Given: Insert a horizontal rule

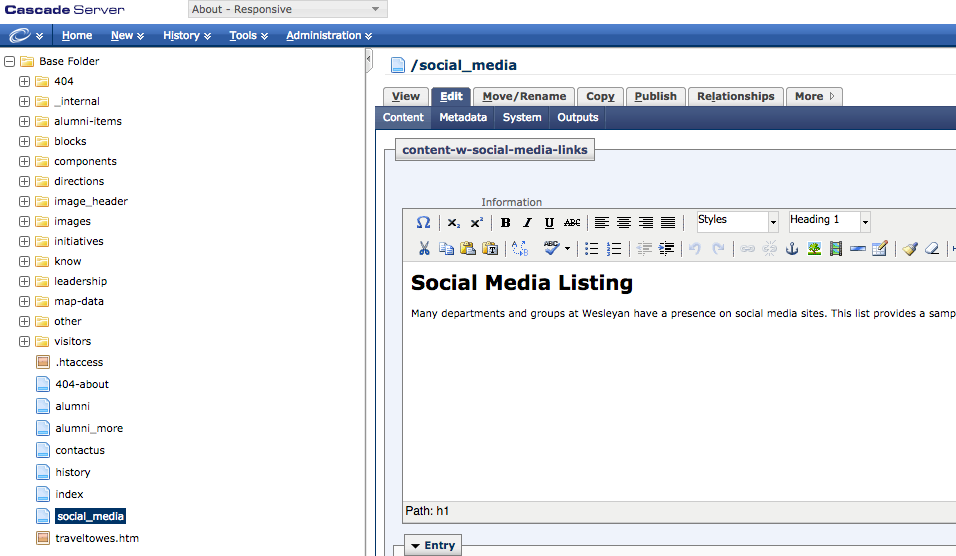Looking at the screenshot, I should [x=858, y=248].
